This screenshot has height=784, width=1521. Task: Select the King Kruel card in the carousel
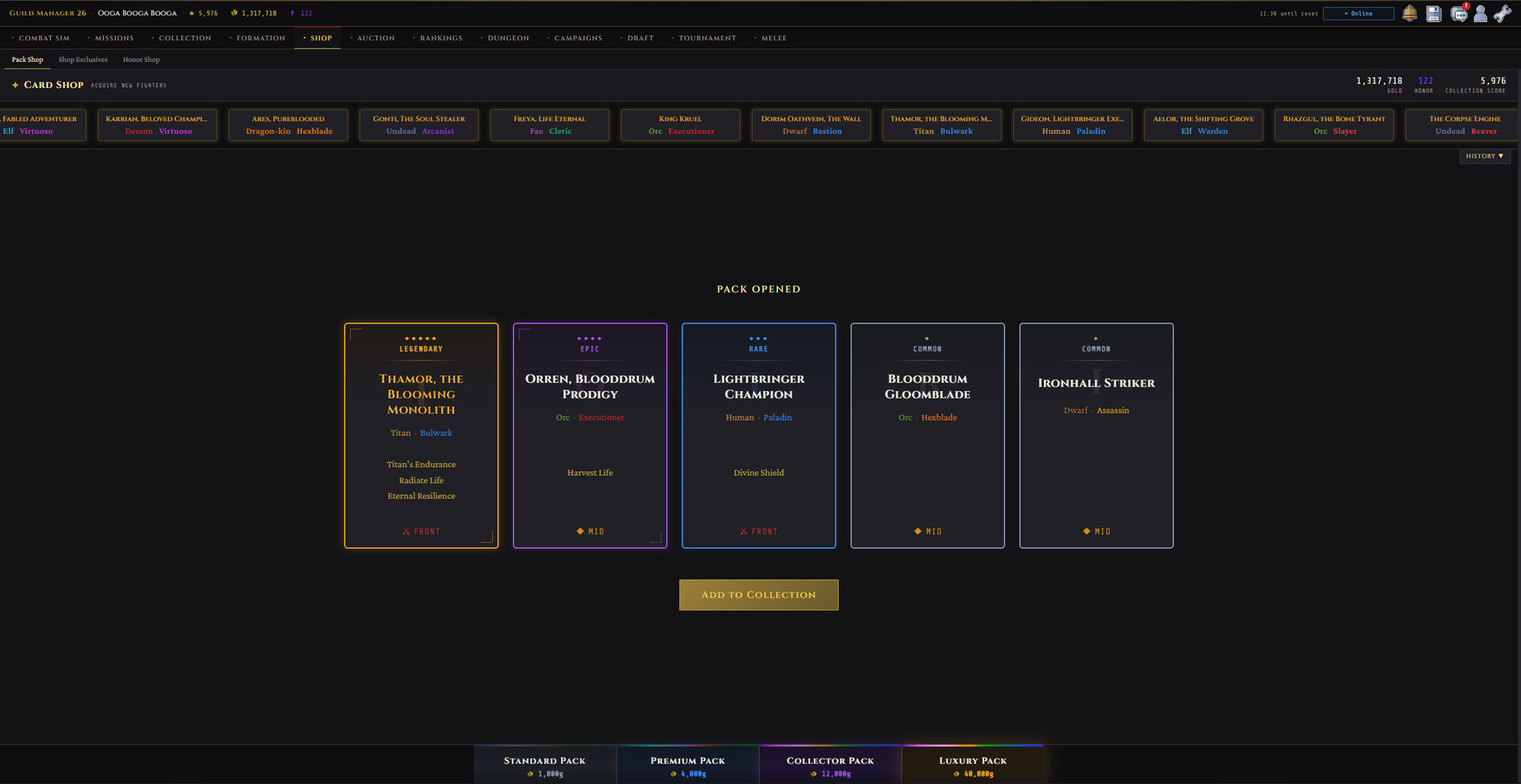tap(680, 124)
